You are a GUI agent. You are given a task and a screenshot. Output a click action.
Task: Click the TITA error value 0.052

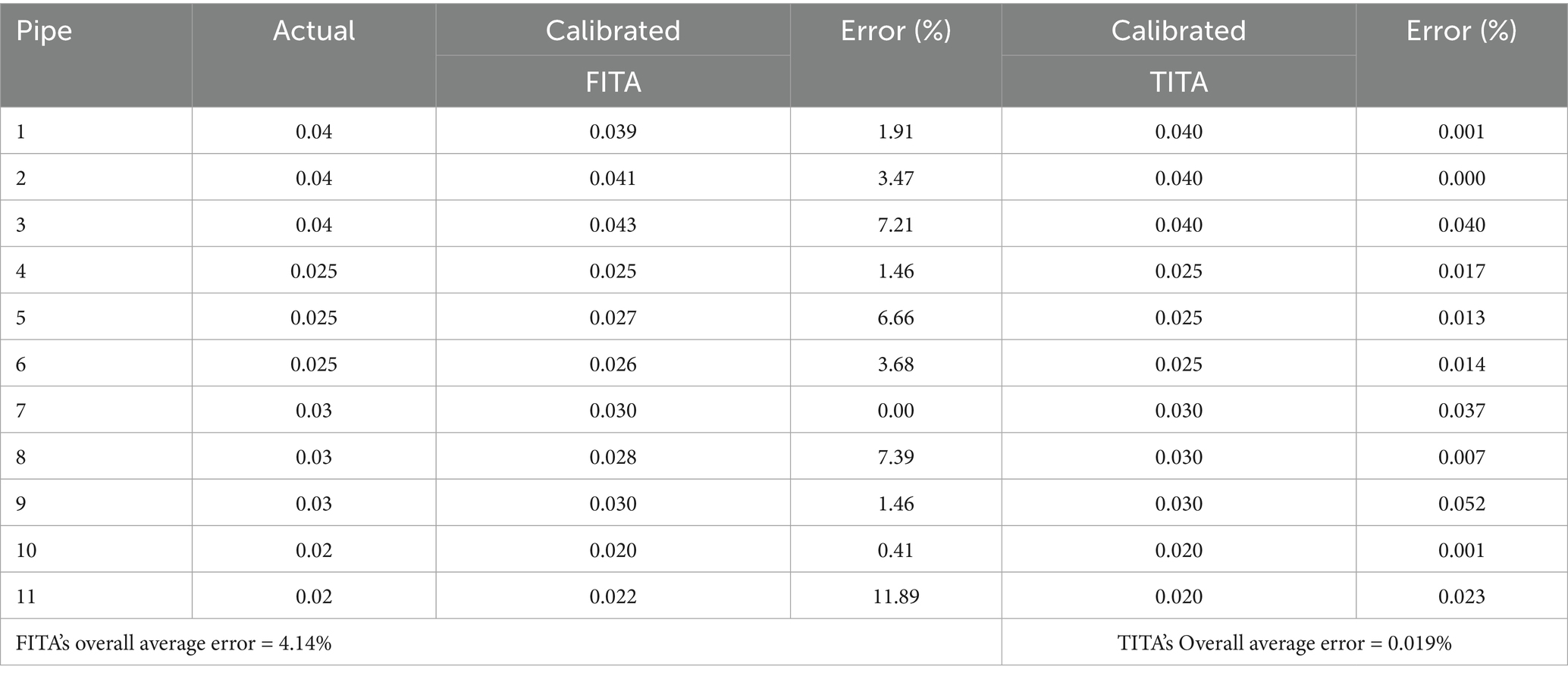click(1461, 504)
